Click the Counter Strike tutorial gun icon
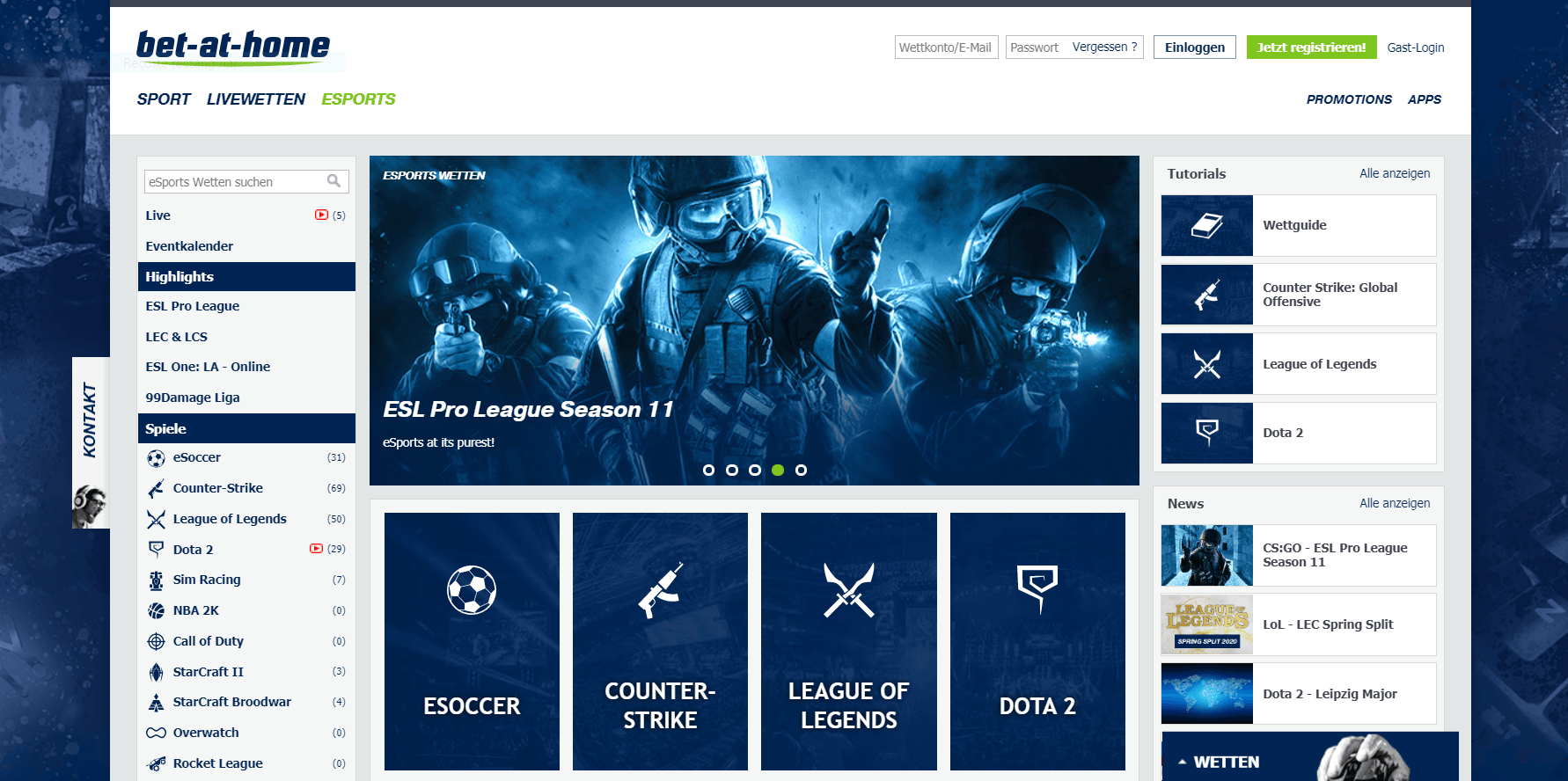This screenshot has width=1568, height=781. pos(1207,296)
